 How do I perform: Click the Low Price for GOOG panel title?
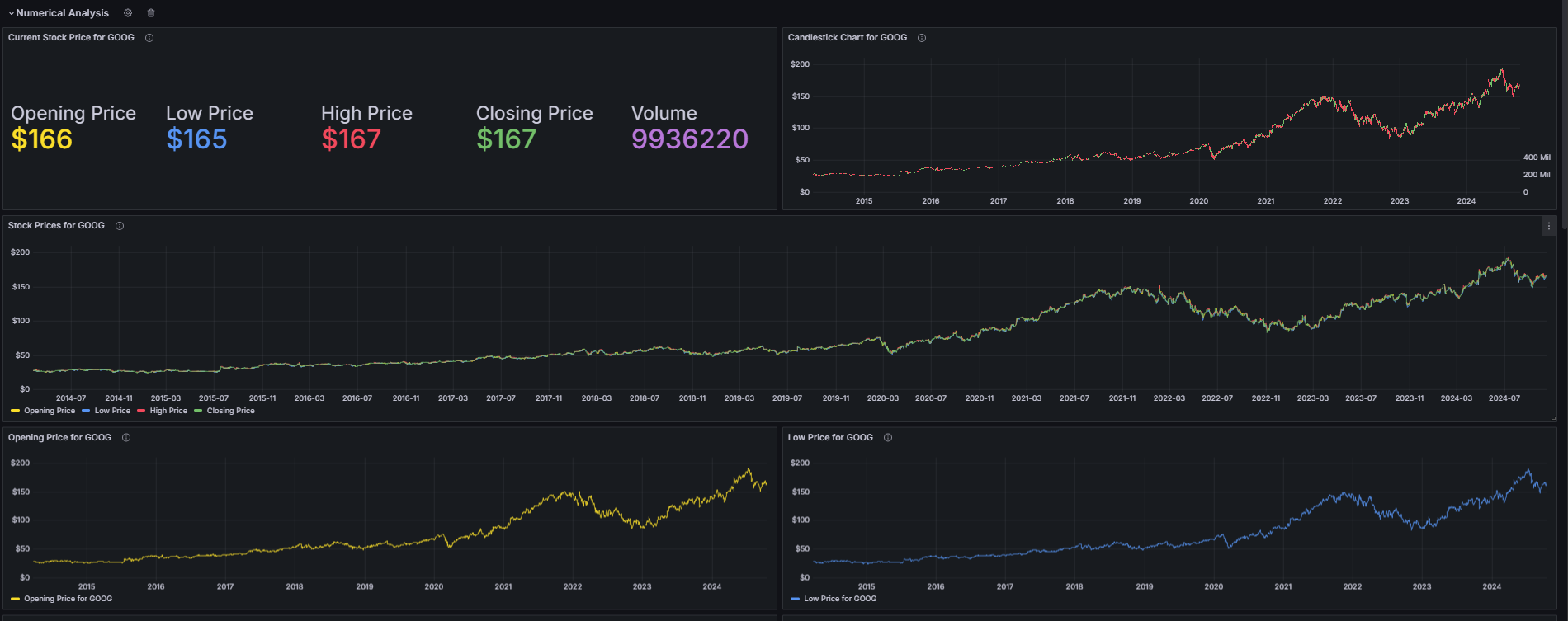(830, 438)
